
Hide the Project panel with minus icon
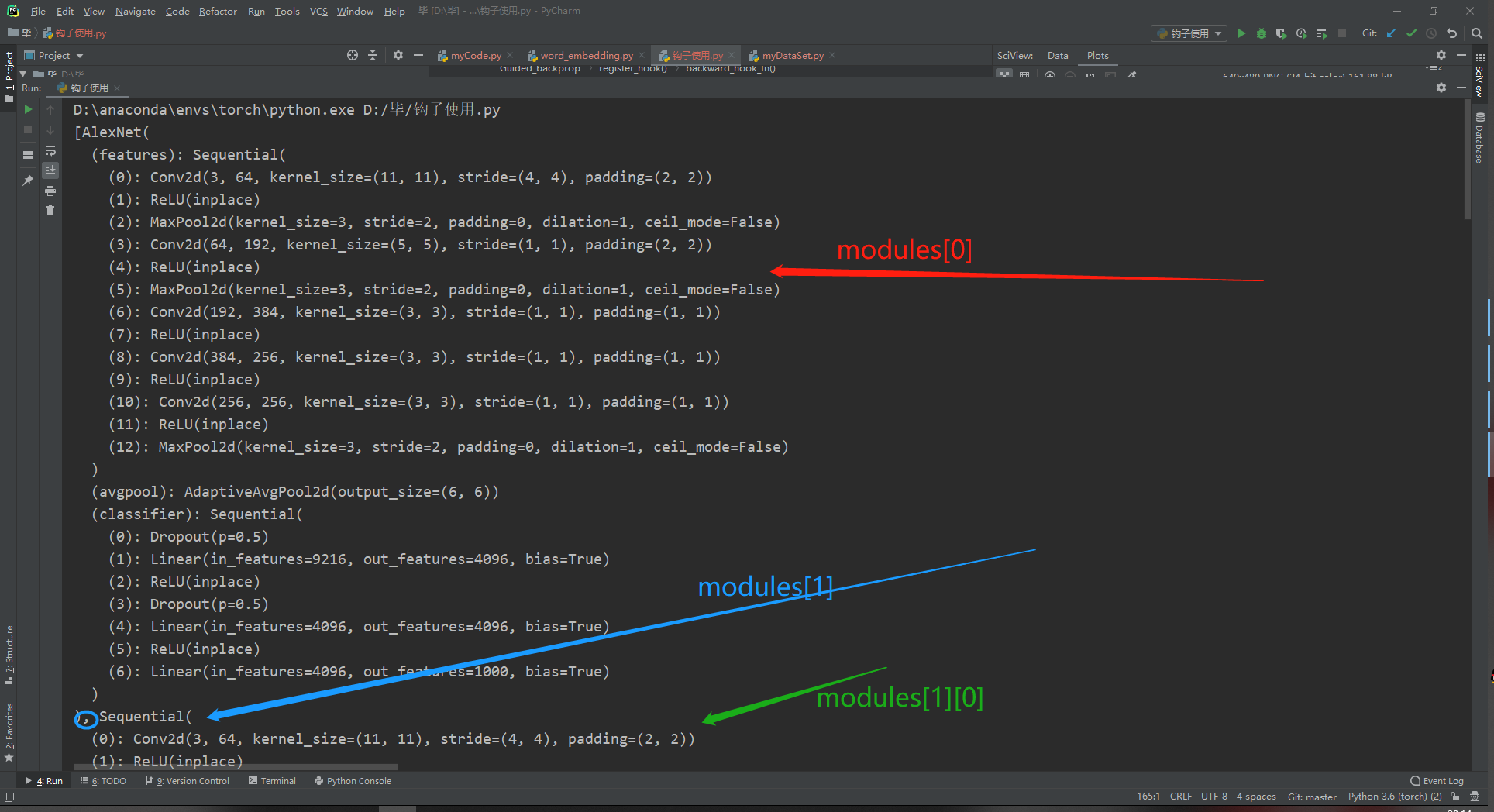click(x=418, y=55)
